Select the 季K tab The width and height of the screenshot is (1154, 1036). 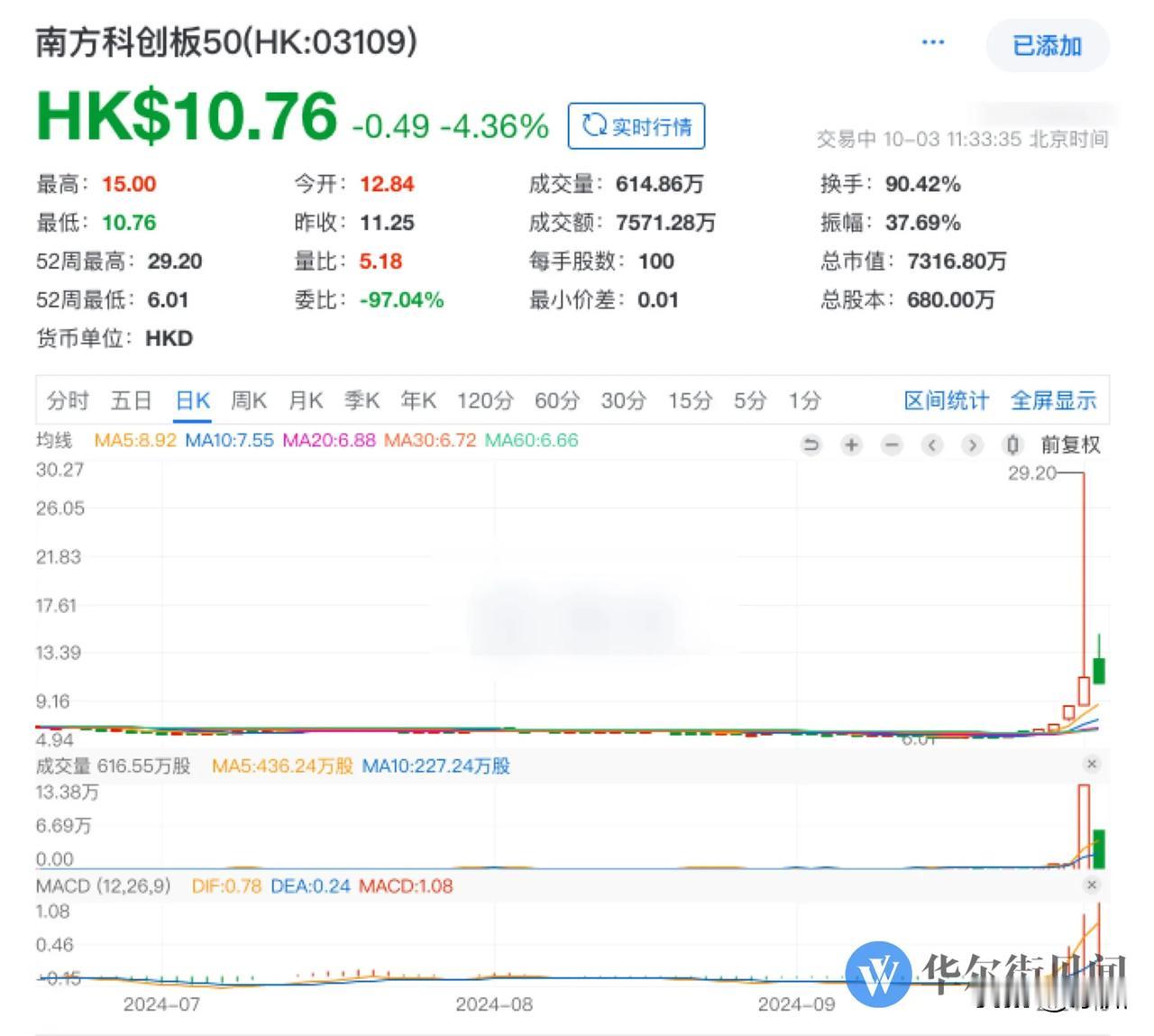click(362, 400)
